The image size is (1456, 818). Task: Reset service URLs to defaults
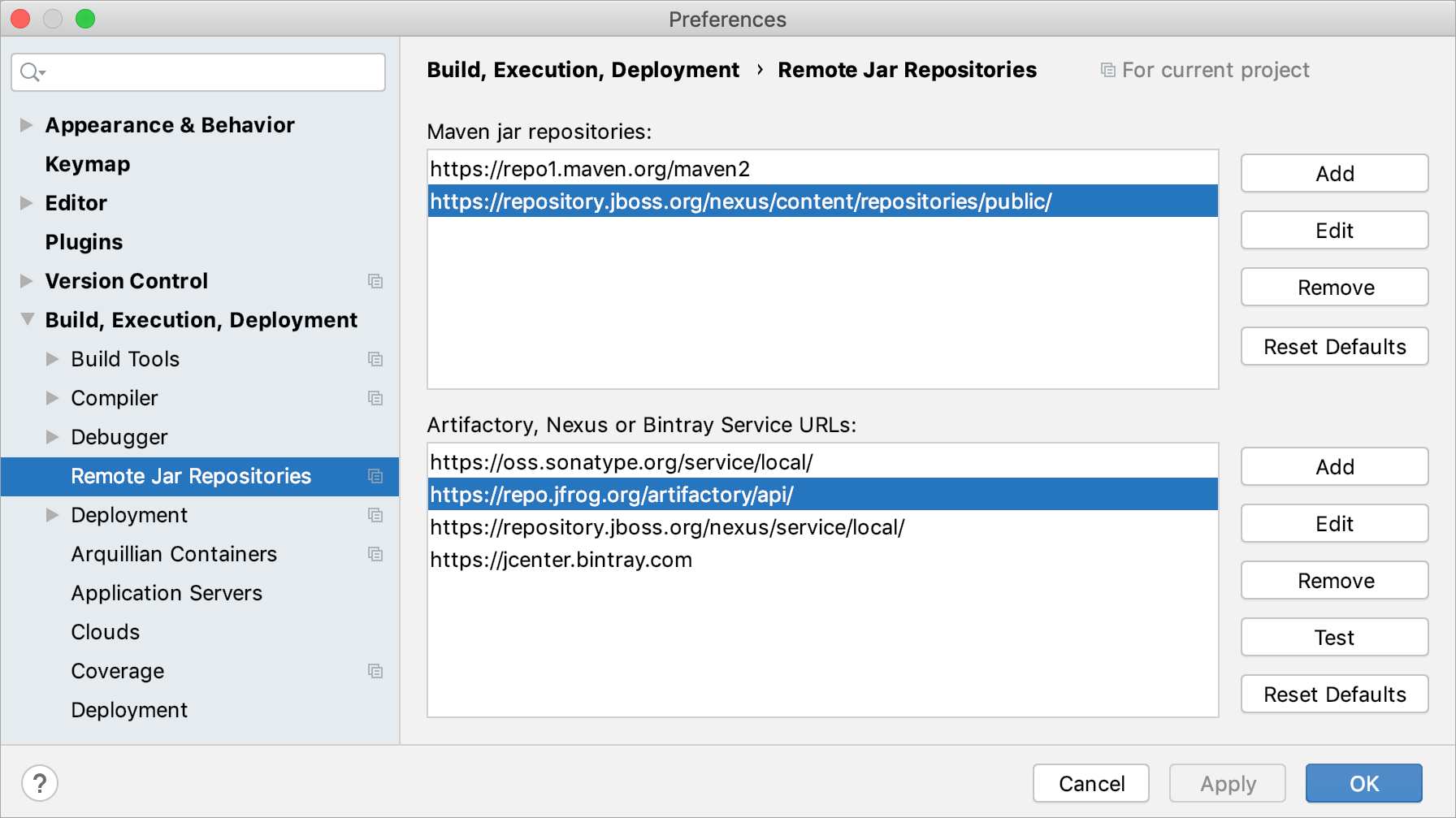(1334, 694)
